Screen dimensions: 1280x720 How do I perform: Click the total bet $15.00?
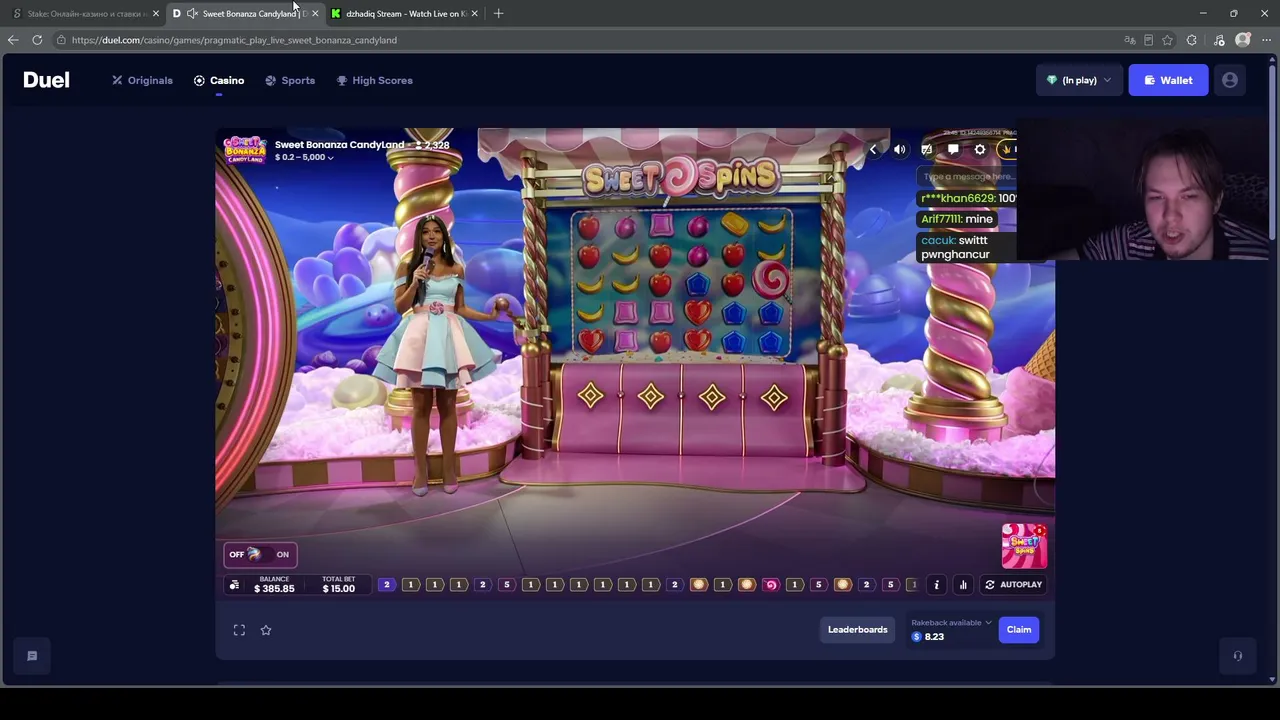click(338, 589)
